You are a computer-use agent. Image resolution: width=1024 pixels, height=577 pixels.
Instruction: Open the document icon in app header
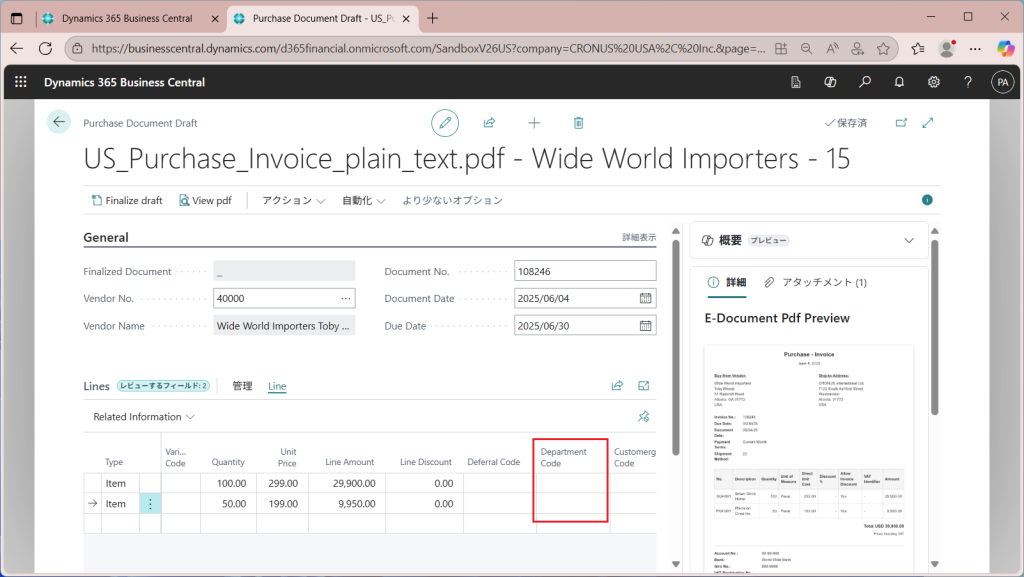(795, 82)
